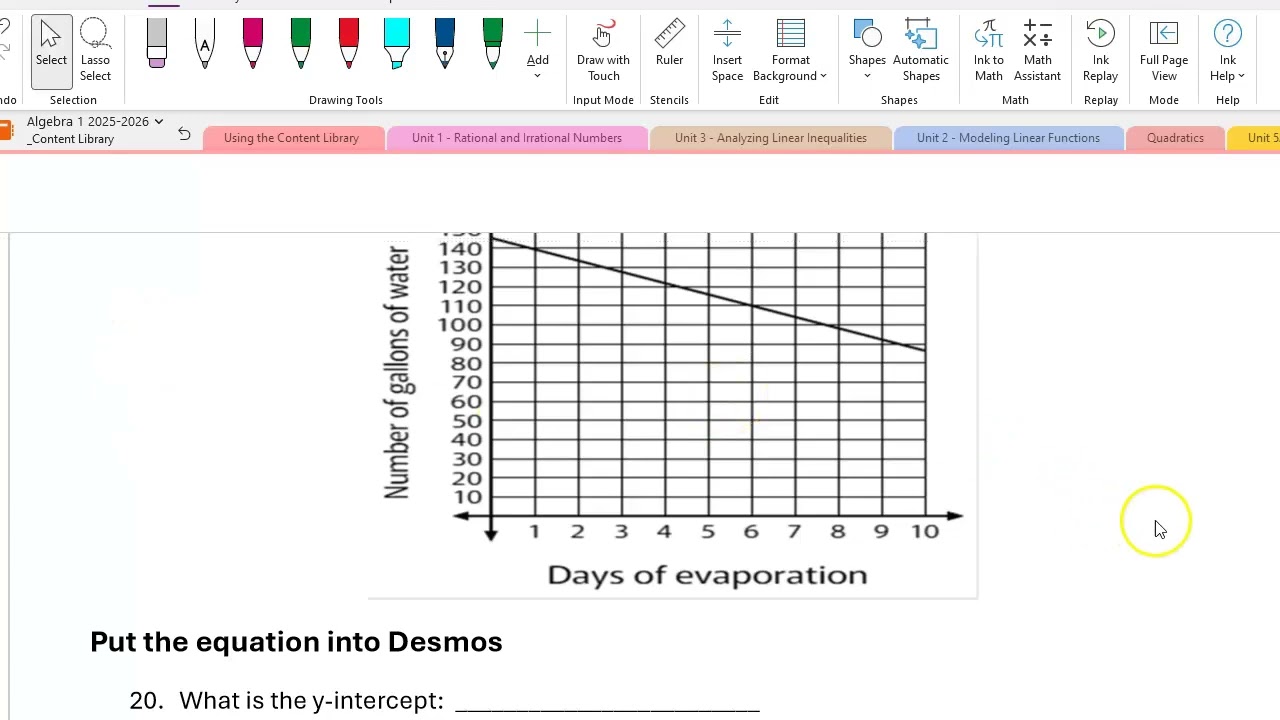Start Ink Replay
The height and width of the screenshot is (720, 1280).
pyautogui.click(x=1100, y=52)
